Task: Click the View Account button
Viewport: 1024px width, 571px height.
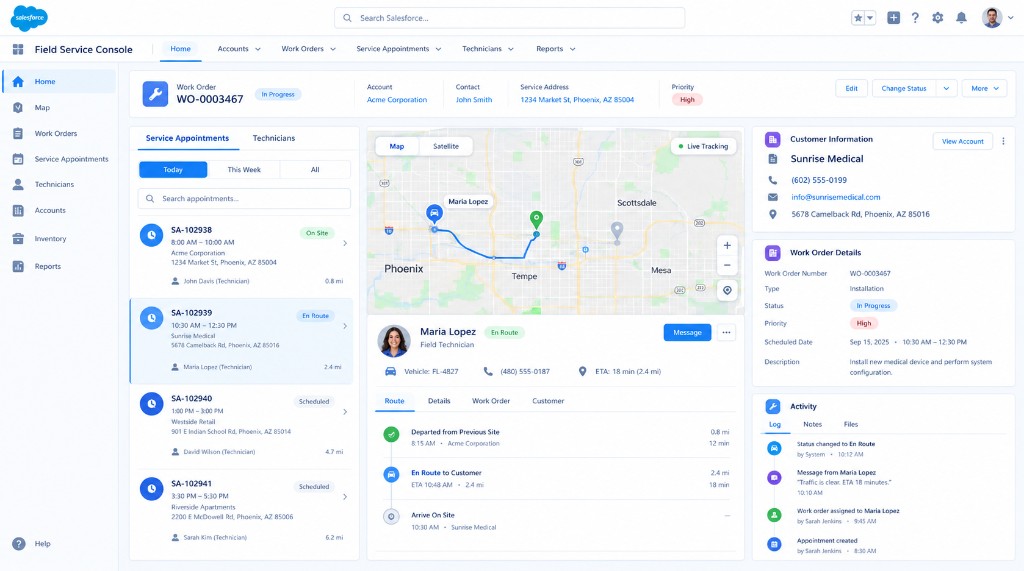Action: pos(963,141)
